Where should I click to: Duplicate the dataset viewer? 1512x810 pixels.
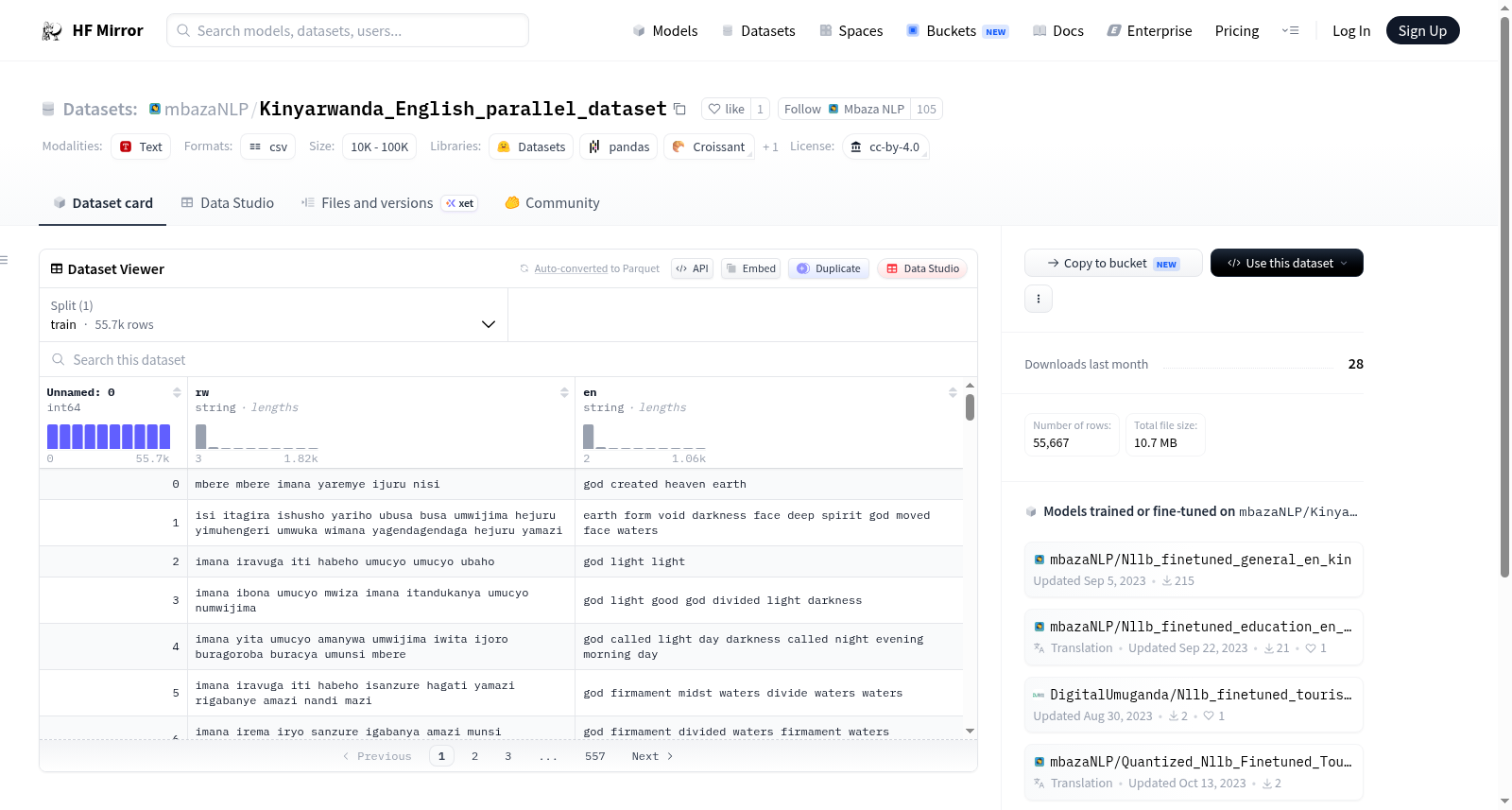(x=829, y=268)
